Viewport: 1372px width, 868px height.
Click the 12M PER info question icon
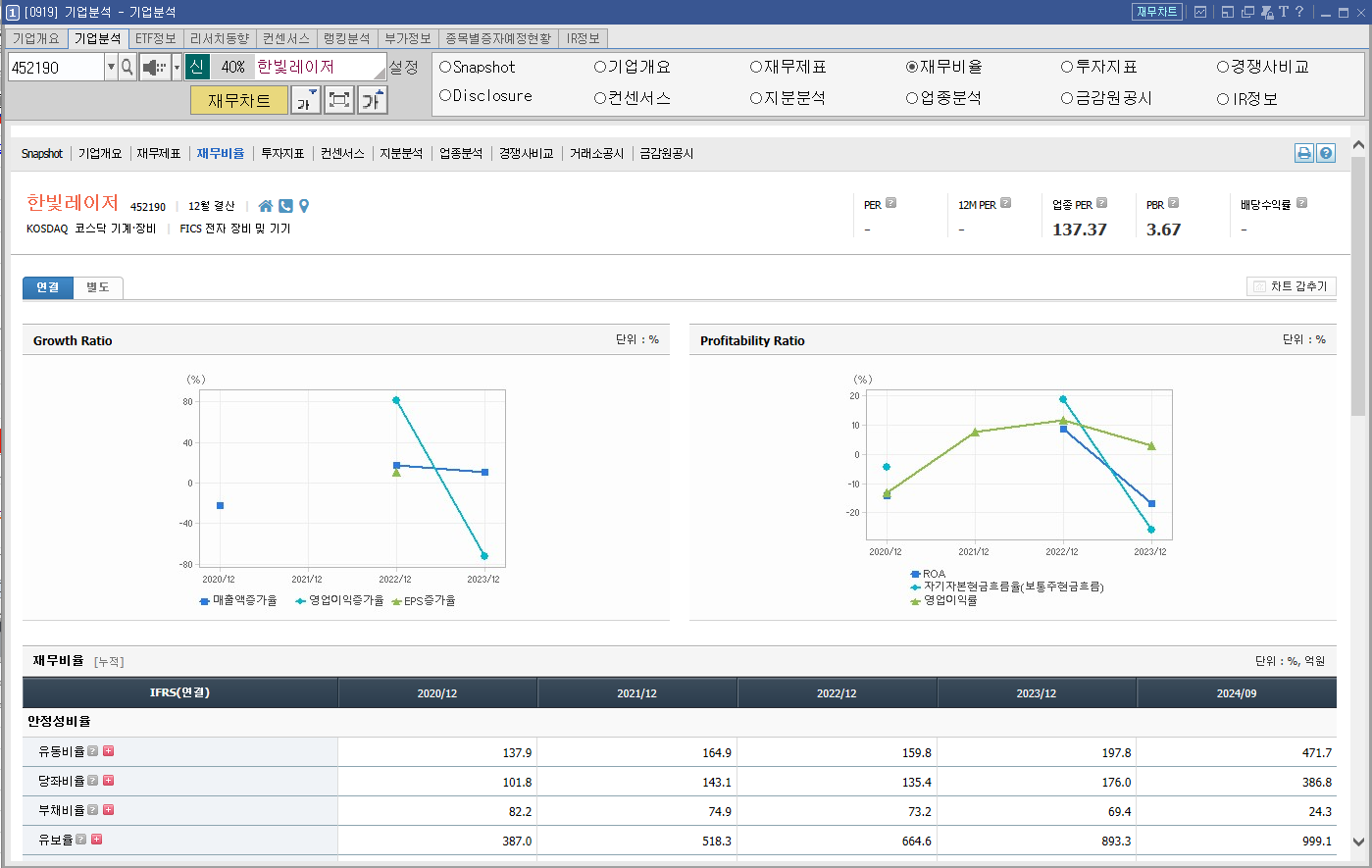point(1005,203)
